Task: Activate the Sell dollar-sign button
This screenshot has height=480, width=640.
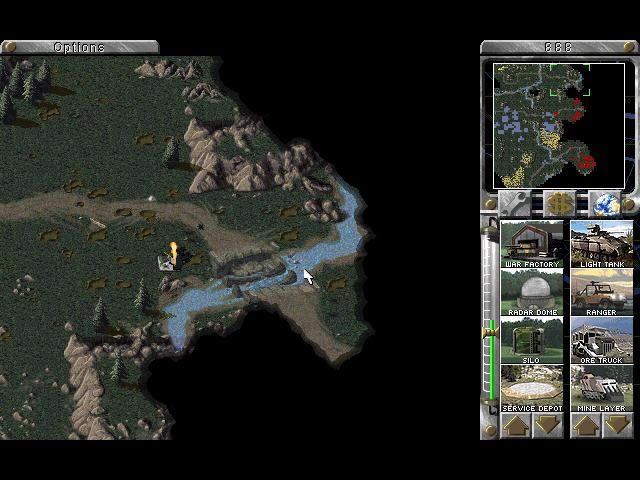Action: (559, 203)
